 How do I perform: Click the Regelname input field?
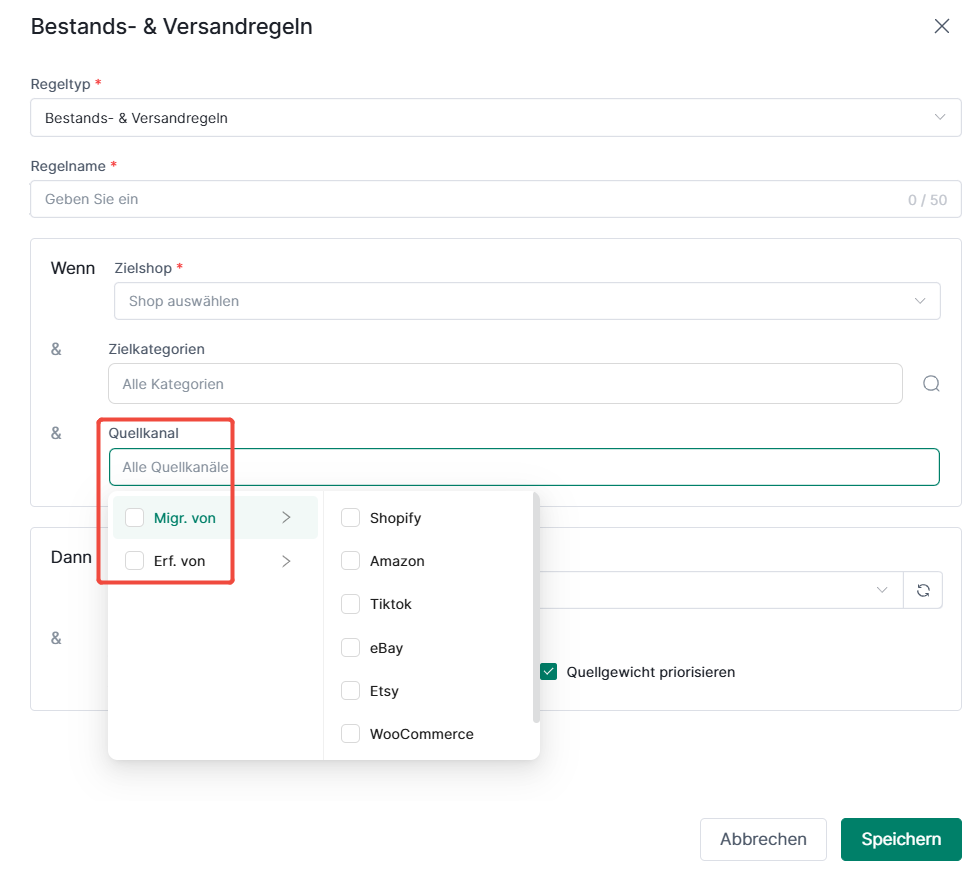pyautogui.click(x=495, y=199)
